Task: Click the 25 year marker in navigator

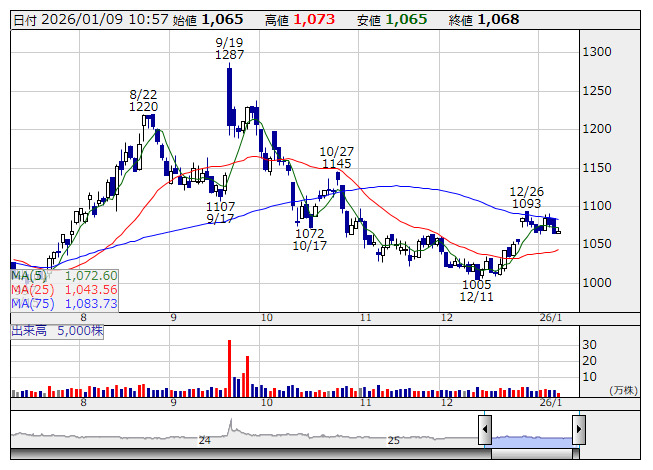Action: (x=394, y=440)
